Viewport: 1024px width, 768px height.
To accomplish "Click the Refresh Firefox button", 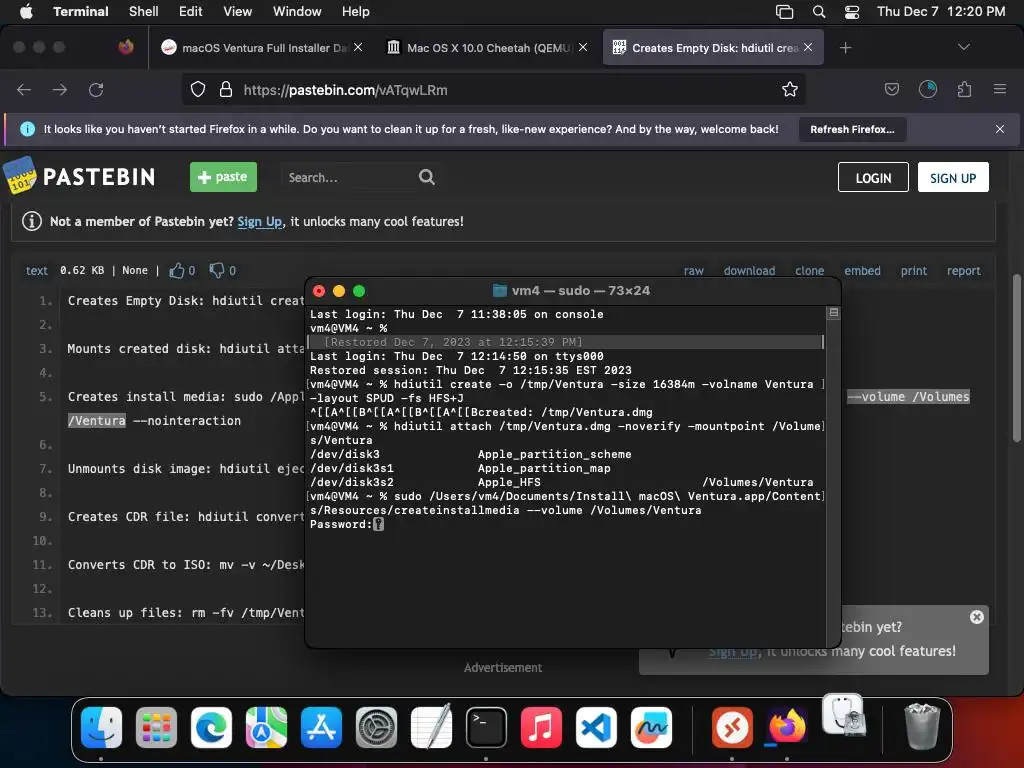I will coord(852,129).
